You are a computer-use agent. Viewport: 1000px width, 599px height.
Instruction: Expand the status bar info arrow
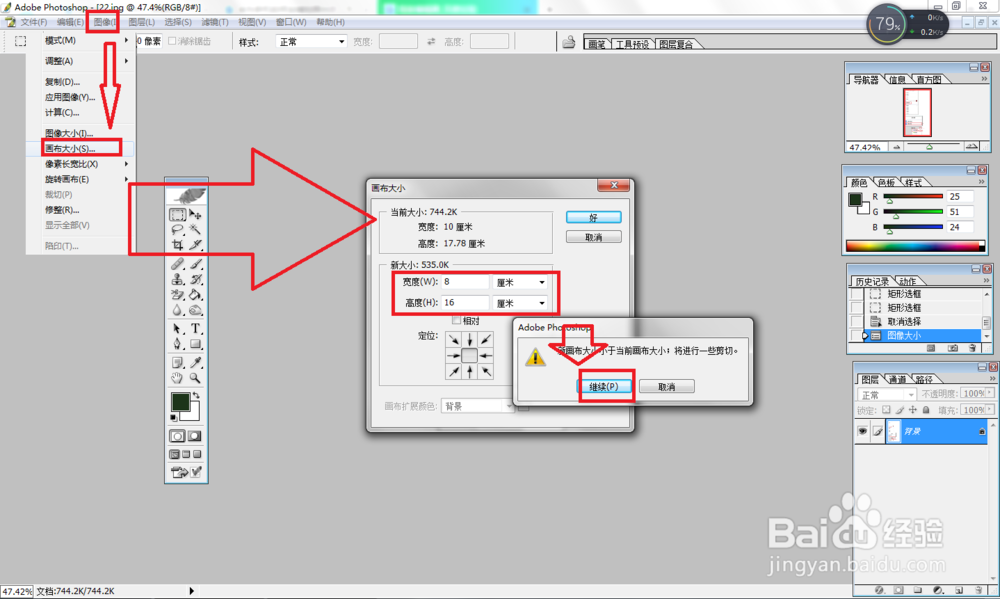pyautogui.click(x=191, y=591)
